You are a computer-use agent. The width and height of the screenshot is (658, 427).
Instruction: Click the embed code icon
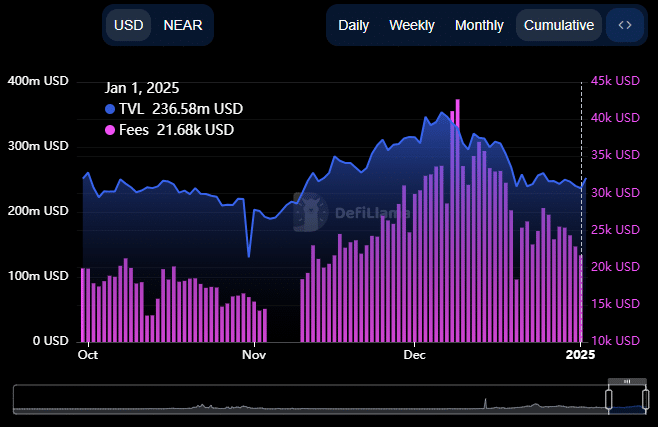tap(625, 25)
